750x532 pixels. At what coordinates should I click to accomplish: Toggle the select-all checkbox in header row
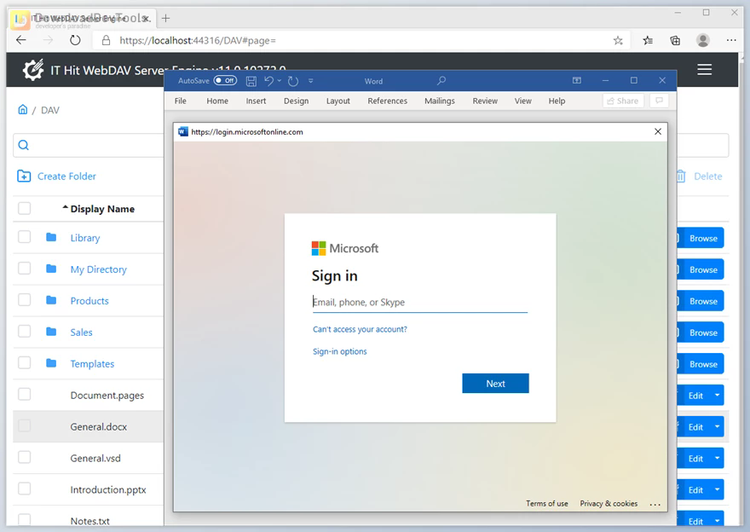(x=24, y=209)
